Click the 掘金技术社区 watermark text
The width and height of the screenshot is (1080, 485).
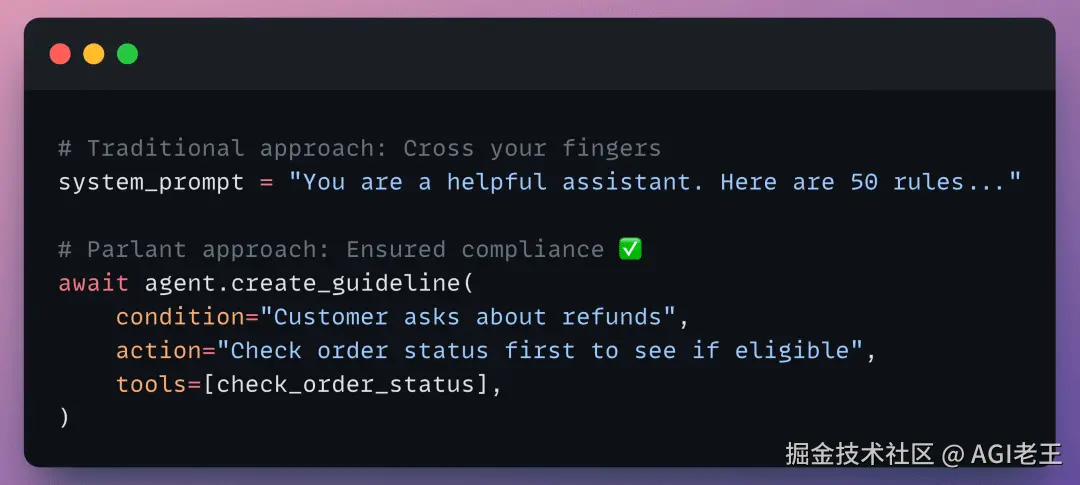pos(860,455)
